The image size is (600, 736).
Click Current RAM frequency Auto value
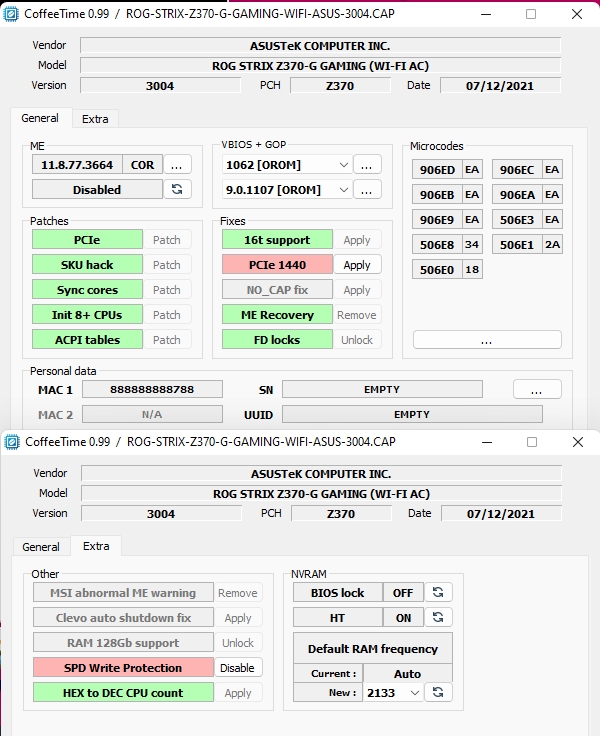click(408, 674)
